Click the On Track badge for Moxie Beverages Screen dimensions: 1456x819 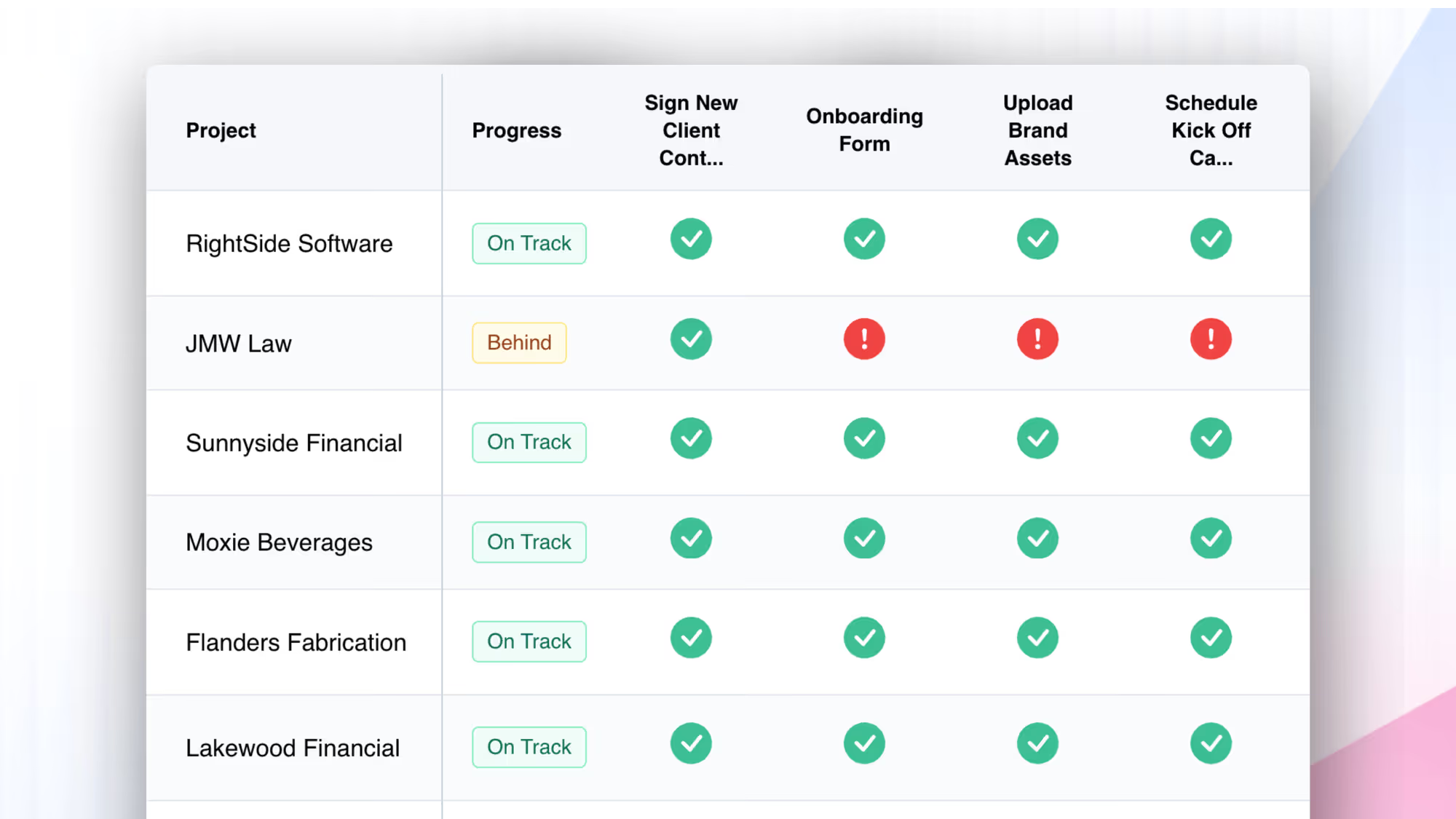coord(529,542)
